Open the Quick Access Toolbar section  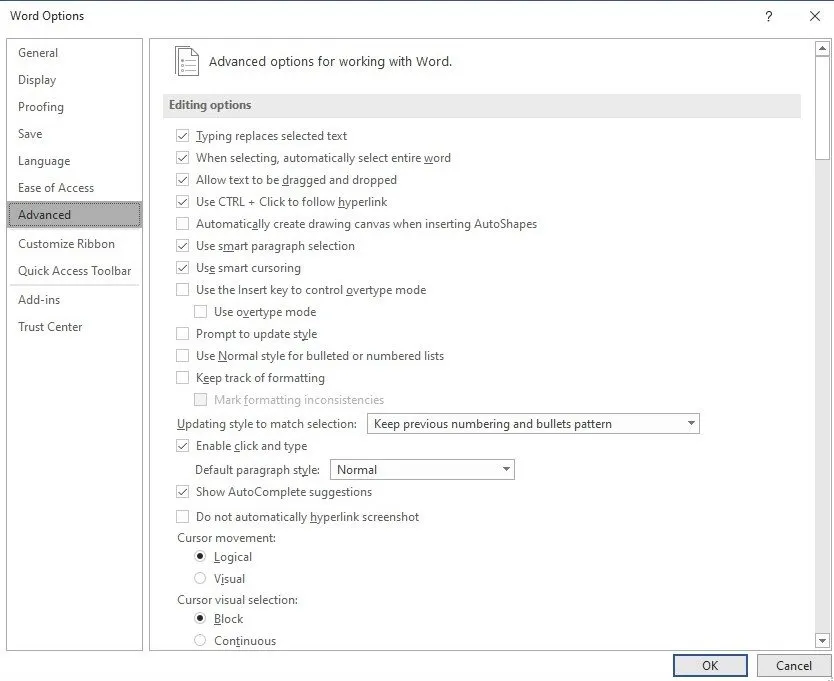(74, 271)
